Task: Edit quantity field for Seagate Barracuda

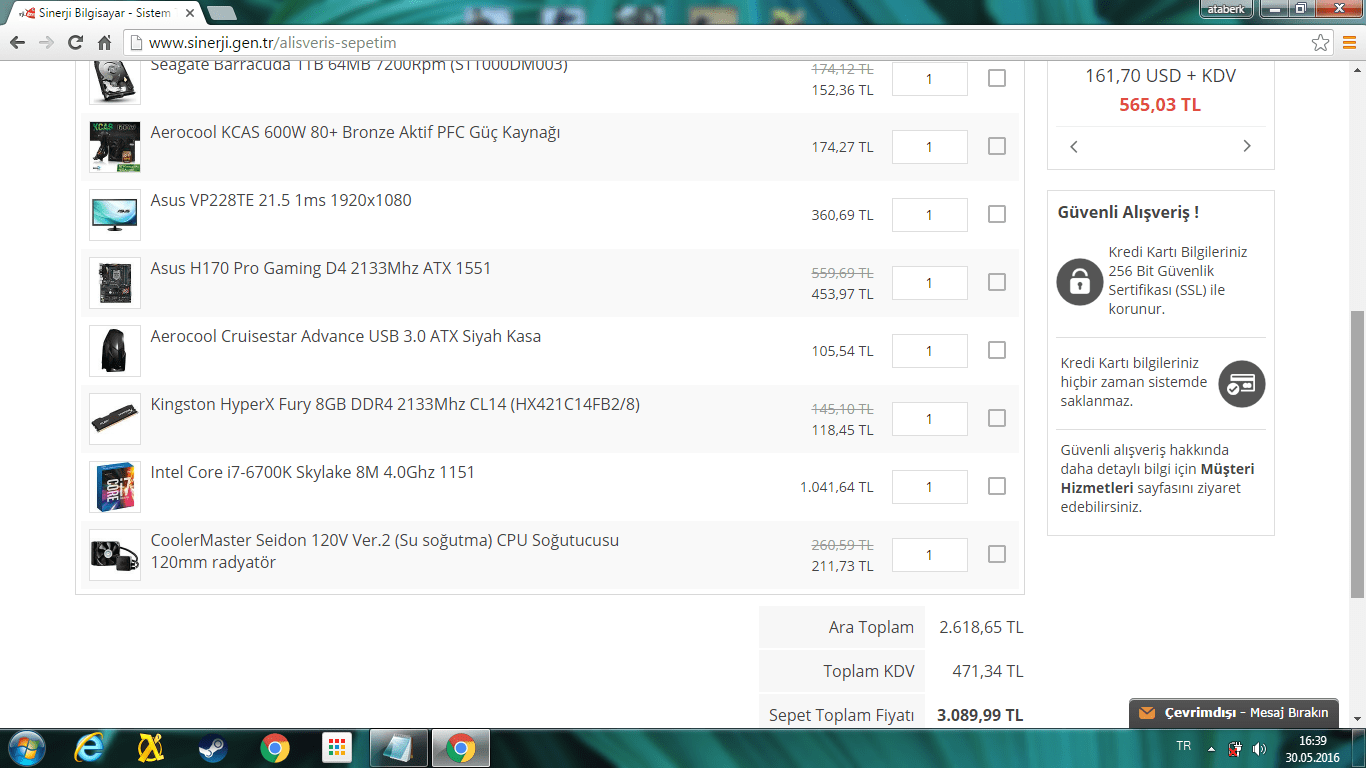Action: [x=929, y=78]
